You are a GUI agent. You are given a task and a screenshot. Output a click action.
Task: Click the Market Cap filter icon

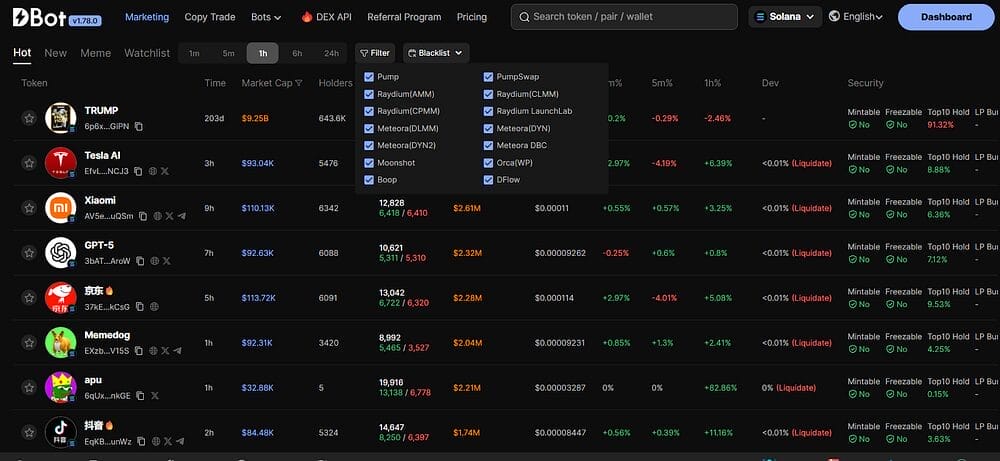[x=299, y=83]
